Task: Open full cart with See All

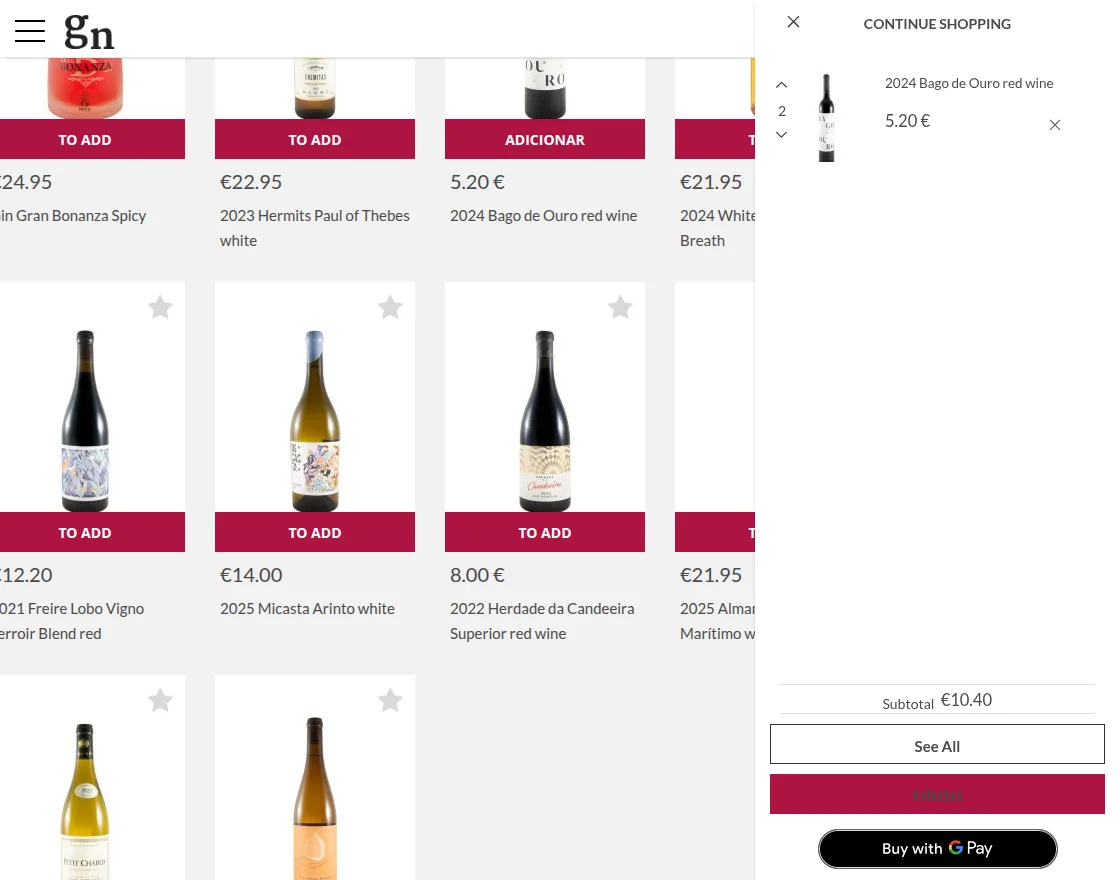Action: [936, 744]
